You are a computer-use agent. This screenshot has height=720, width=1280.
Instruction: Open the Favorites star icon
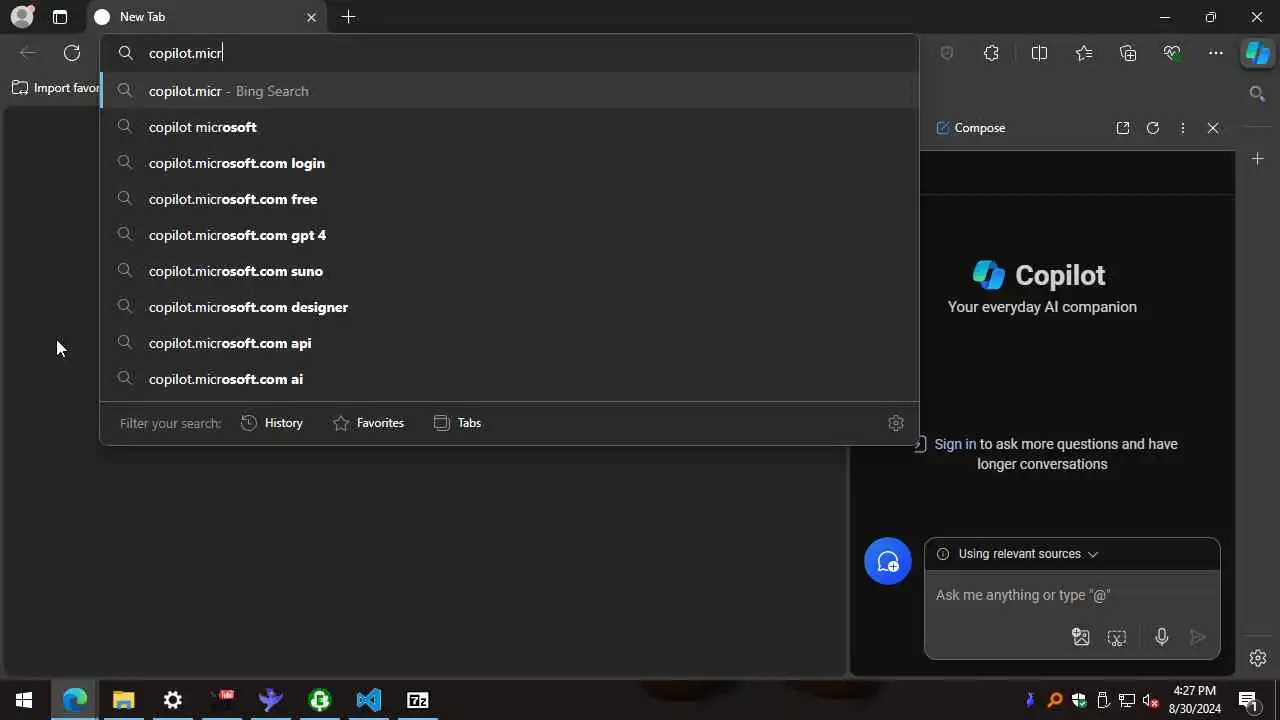coord(1084,53)
